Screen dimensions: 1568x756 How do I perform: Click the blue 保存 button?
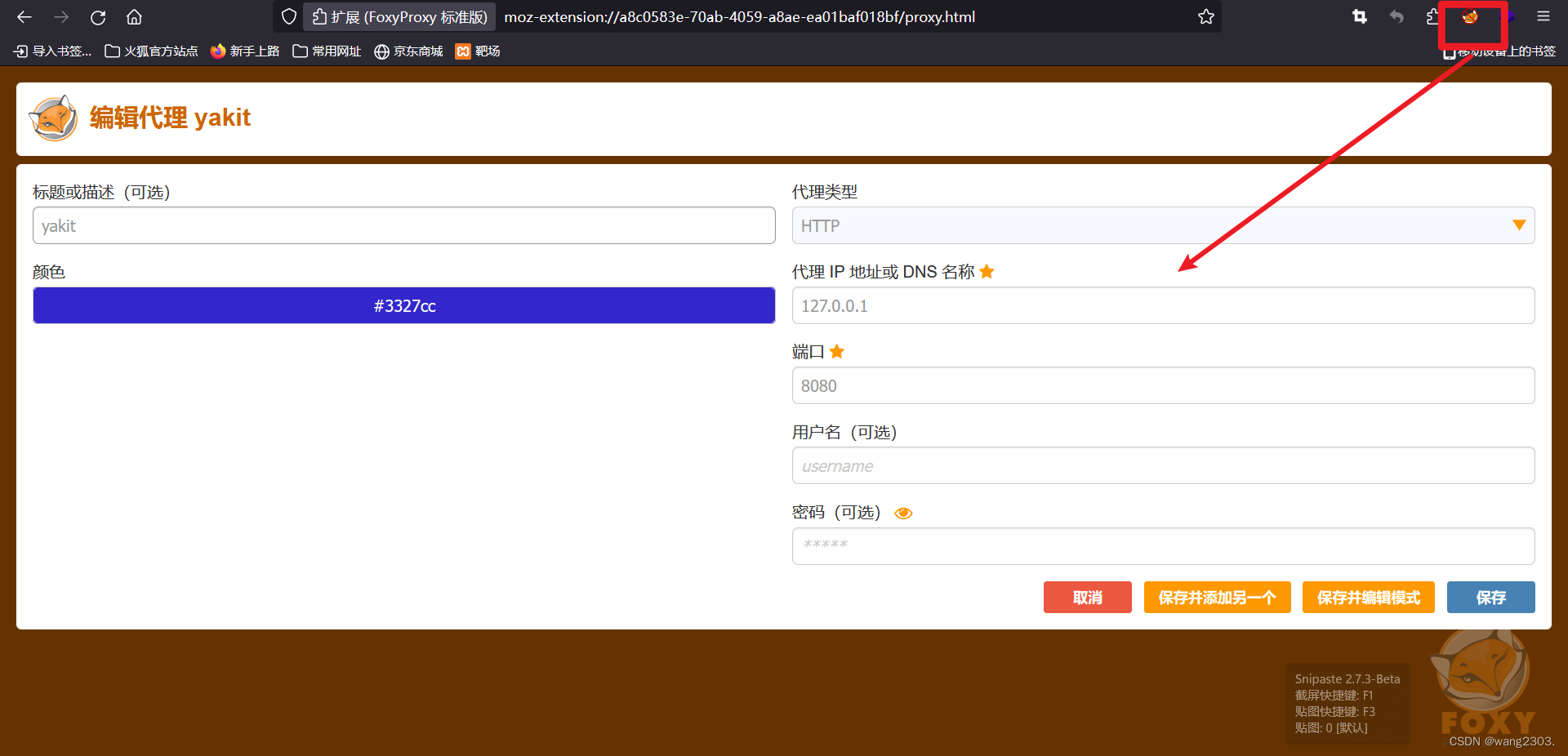1491,597
